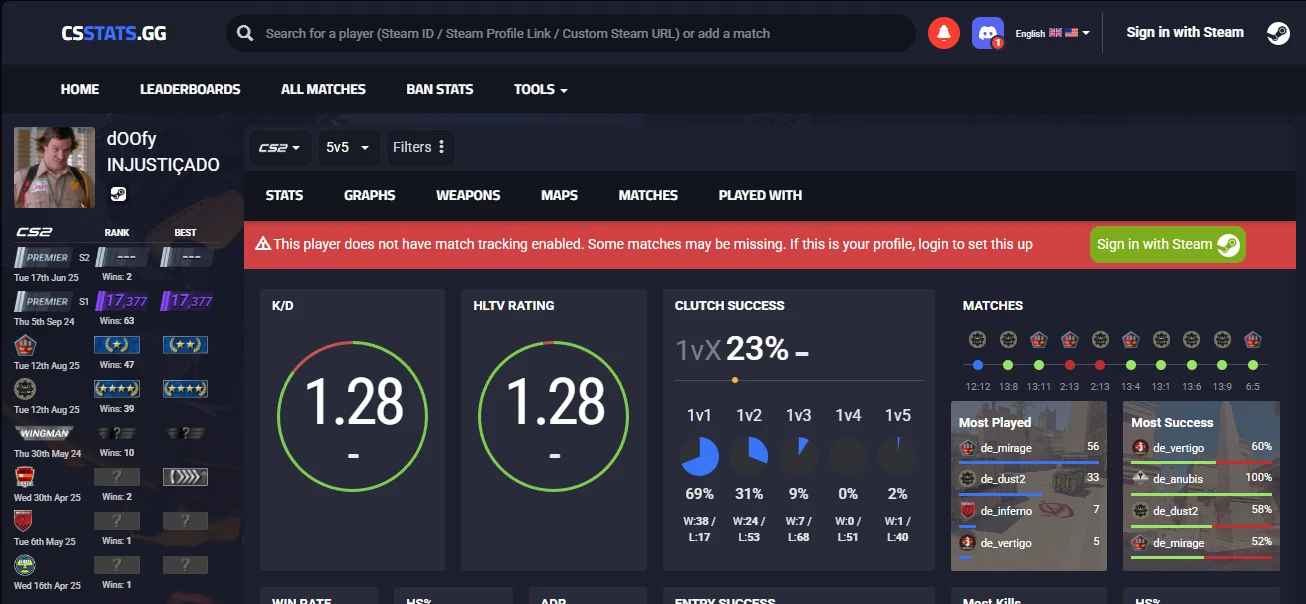
Task: Click the red notification bell icon
Action: pyautogui.click(x=943, y=33)
